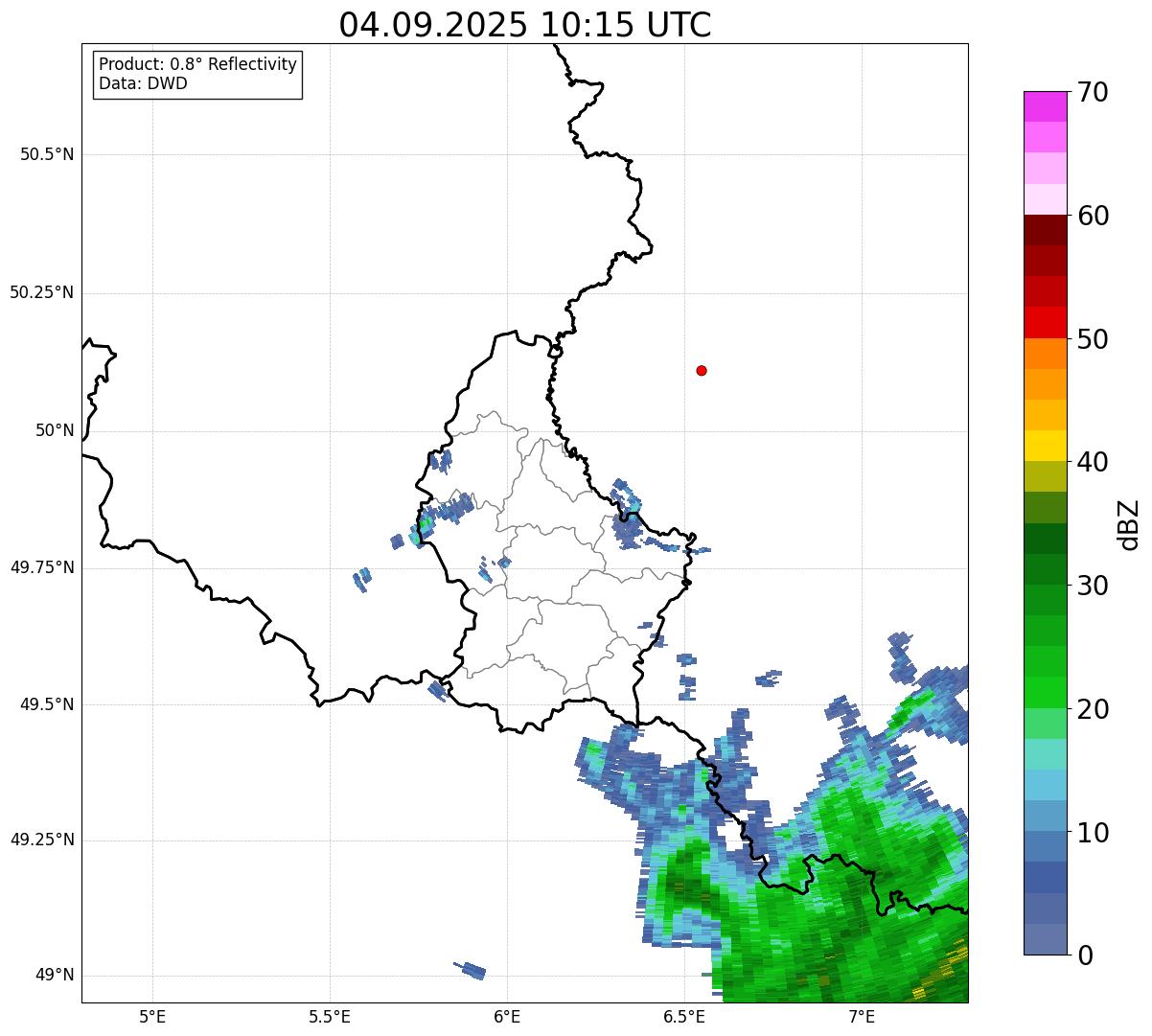Screen dimensions: 1152x1036
Task: Click the bright red colorbar swatch below 50–55
Action: tap(1045, 322)
